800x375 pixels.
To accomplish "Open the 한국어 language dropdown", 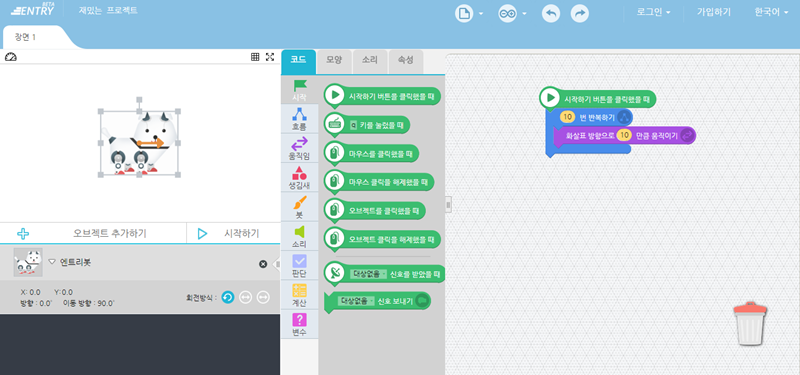I will [774, 12].
